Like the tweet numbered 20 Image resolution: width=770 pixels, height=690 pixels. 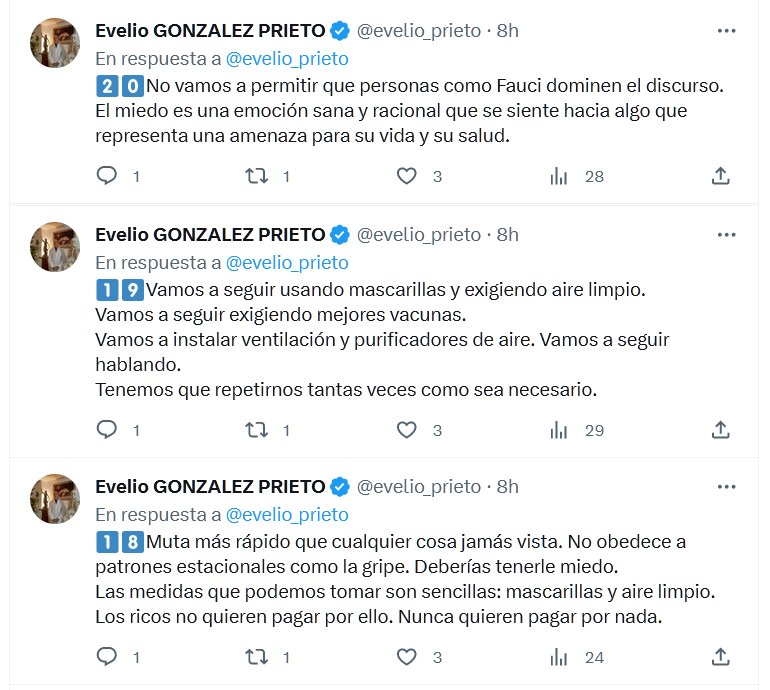coord(406,176)
